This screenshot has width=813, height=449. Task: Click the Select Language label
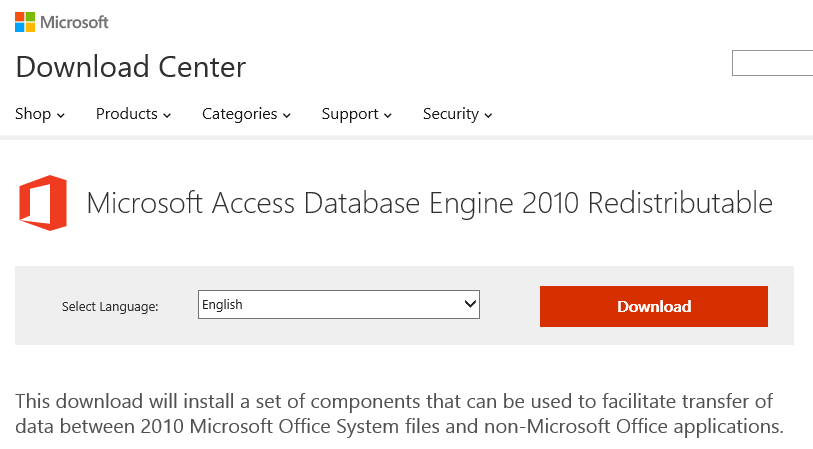click(x=110, y=307)
